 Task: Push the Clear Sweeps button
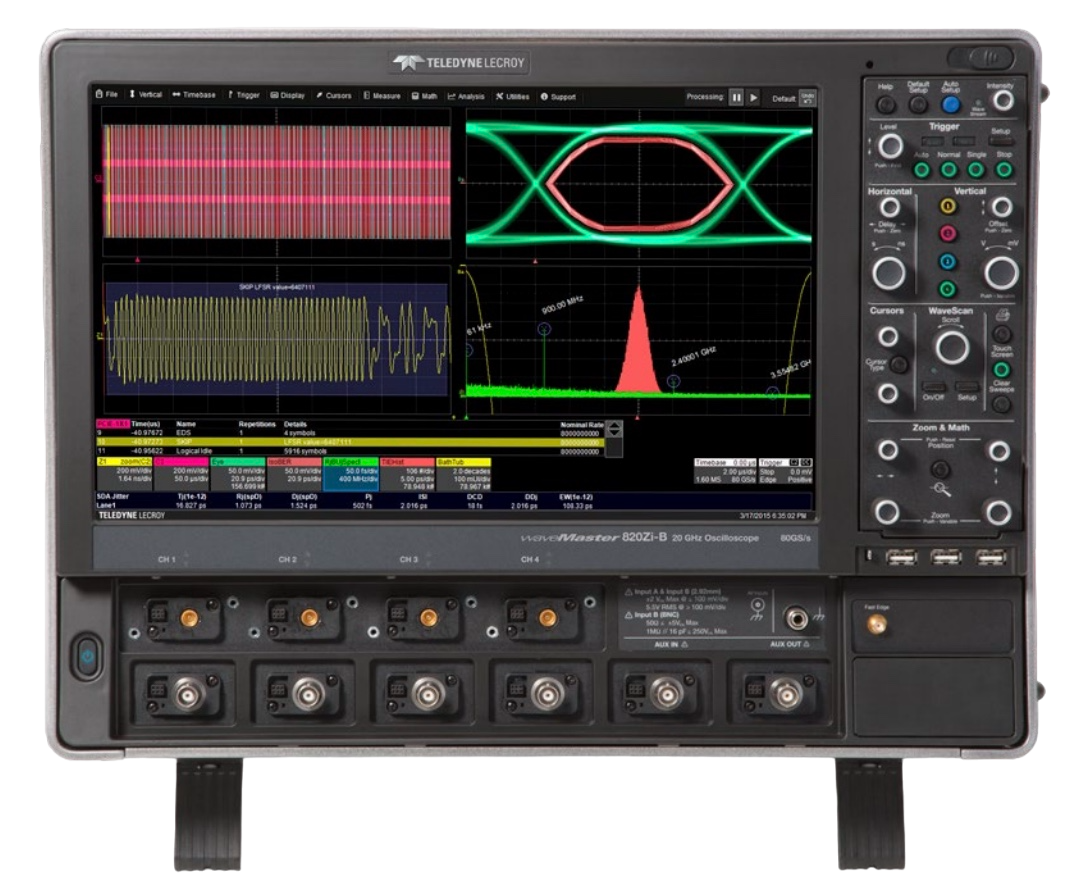click(1002, 405)
